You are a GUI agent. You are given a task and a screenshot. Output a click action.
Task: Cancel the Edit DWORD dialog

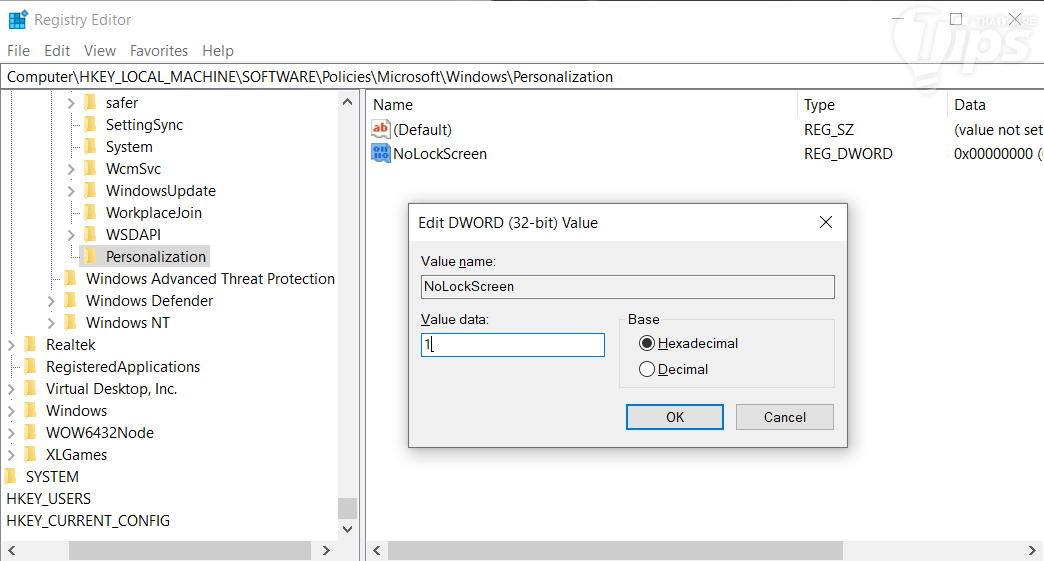784,417
